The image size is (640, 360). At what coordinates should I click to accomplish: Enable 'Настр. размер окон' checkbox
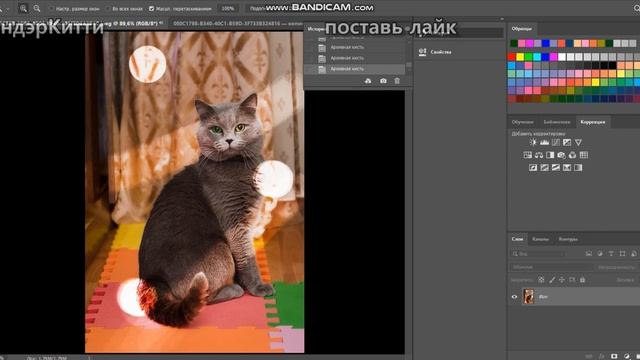coord(51,9)
